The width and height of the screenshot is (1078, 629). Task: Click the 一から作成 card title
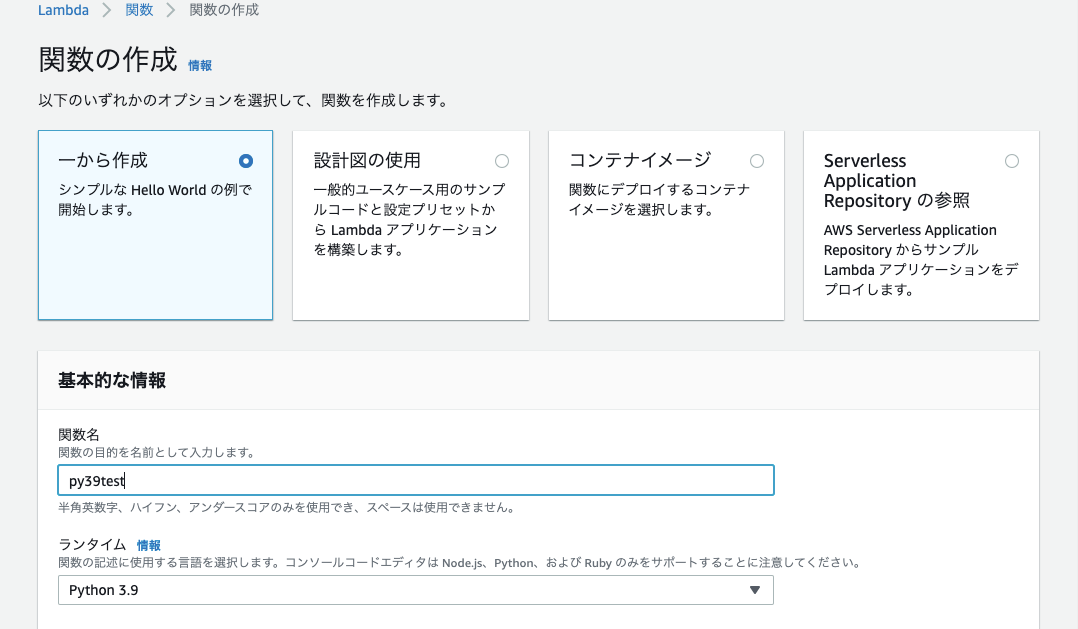point(103,160)
